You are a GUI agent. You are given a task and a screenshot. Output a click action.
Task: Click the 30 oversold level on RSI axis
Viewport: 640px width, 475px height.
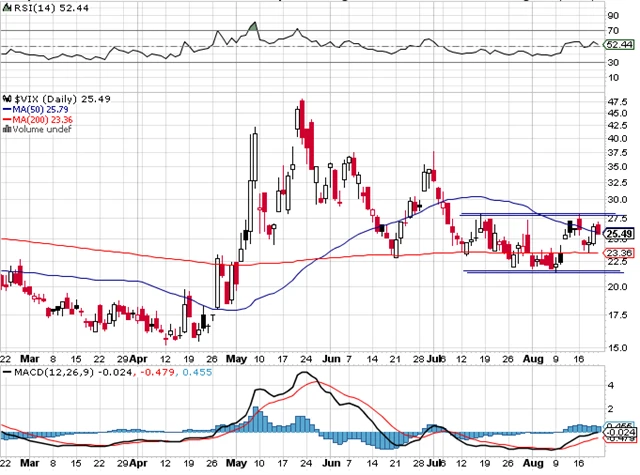coord(613,62)
